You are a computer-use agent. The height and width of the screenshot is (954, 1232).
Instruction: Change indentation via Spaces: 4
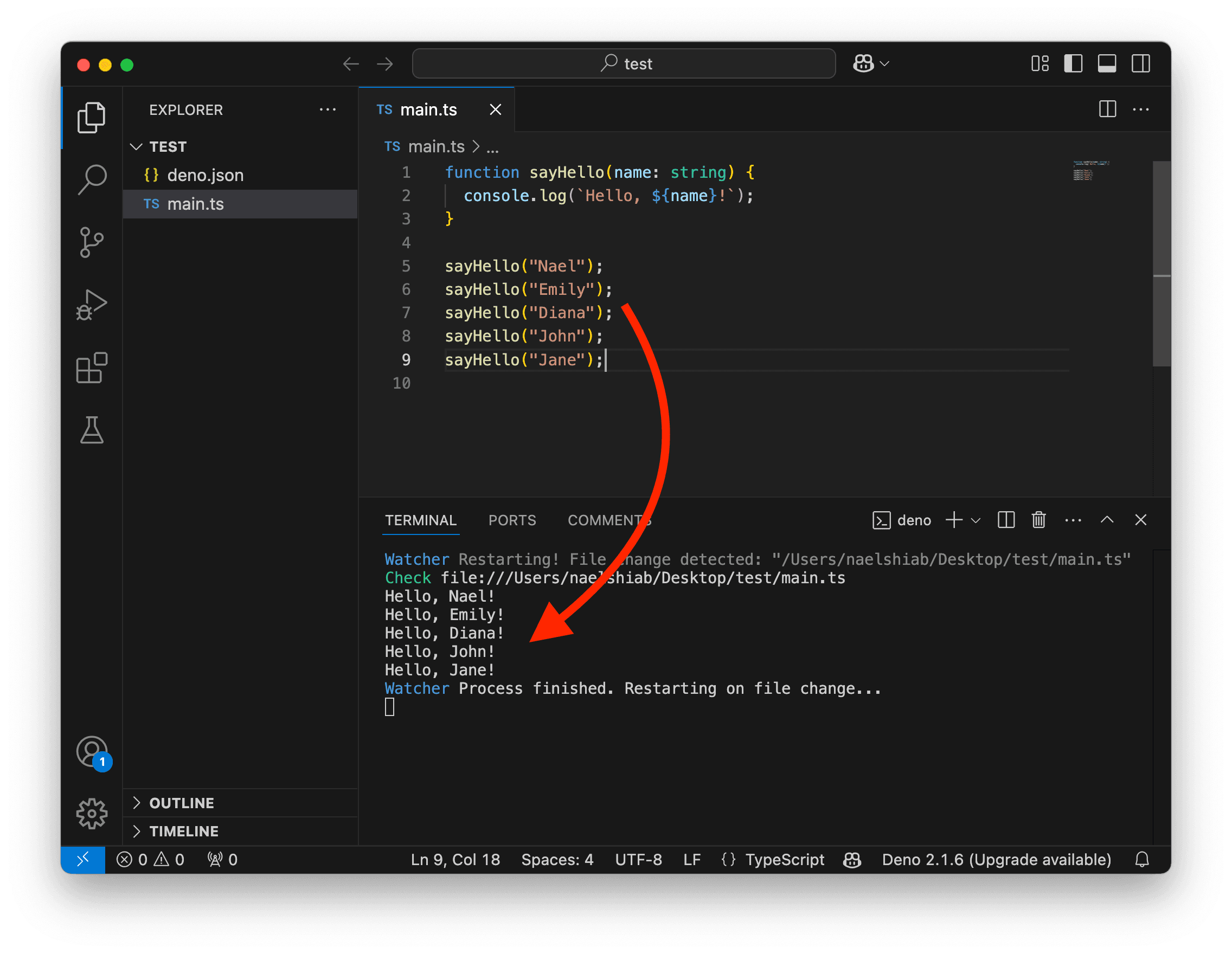[557, 859]
